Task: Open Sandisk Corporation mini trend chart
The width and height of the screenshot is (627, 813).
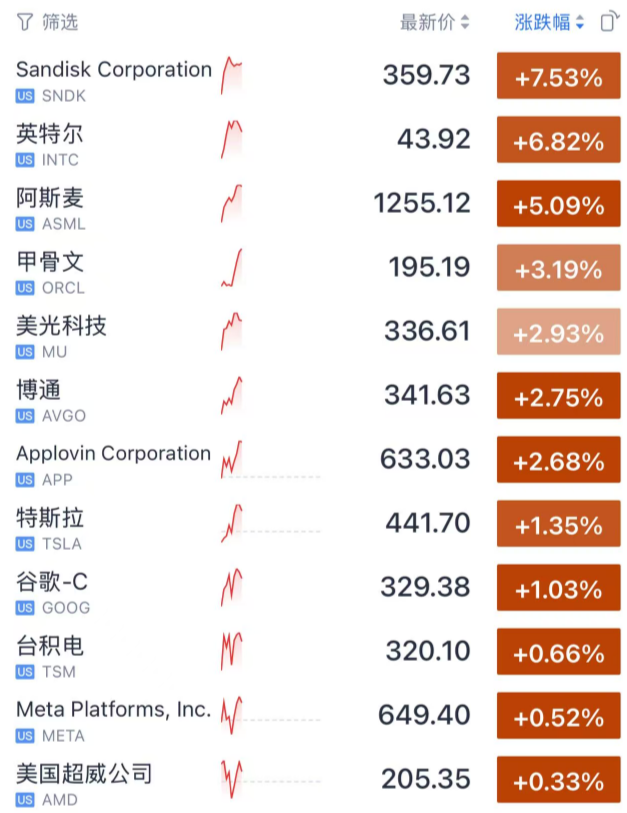Action: 232,77
